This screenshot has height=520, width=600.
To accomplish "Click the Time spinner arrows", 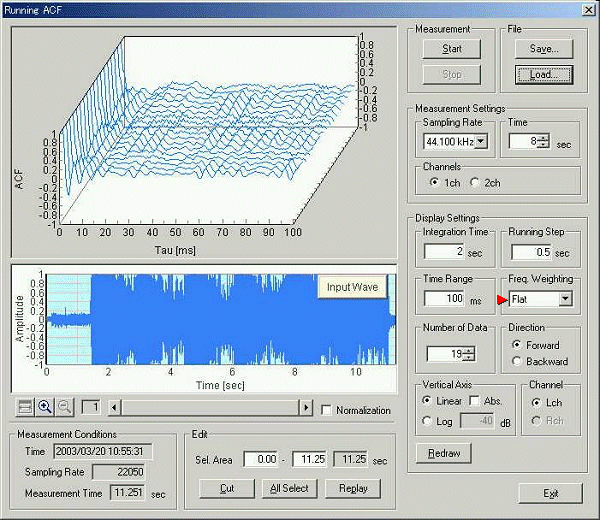I will 543,142.
